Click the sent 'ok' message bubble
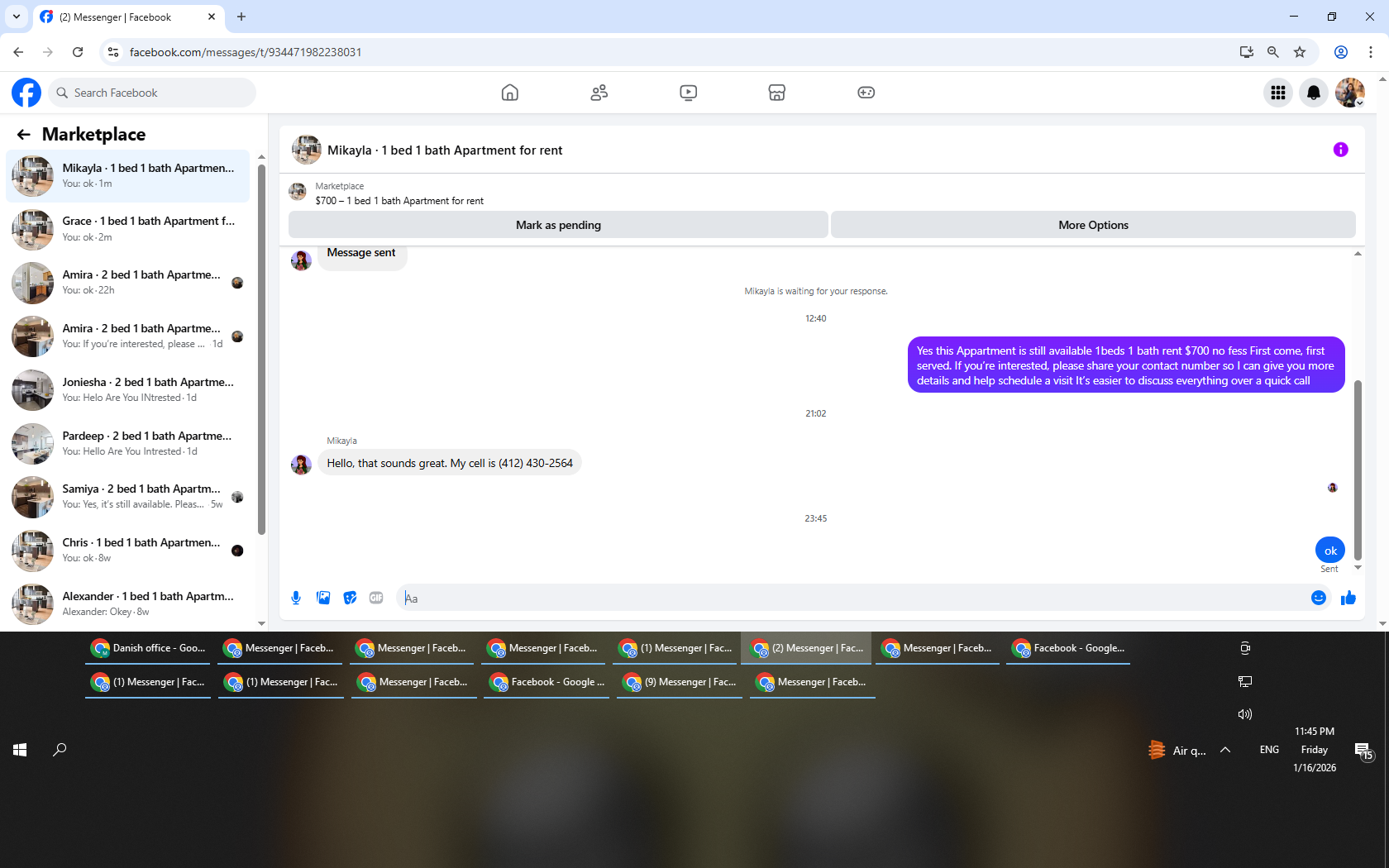The image size is (1389, 868). 1330,551
